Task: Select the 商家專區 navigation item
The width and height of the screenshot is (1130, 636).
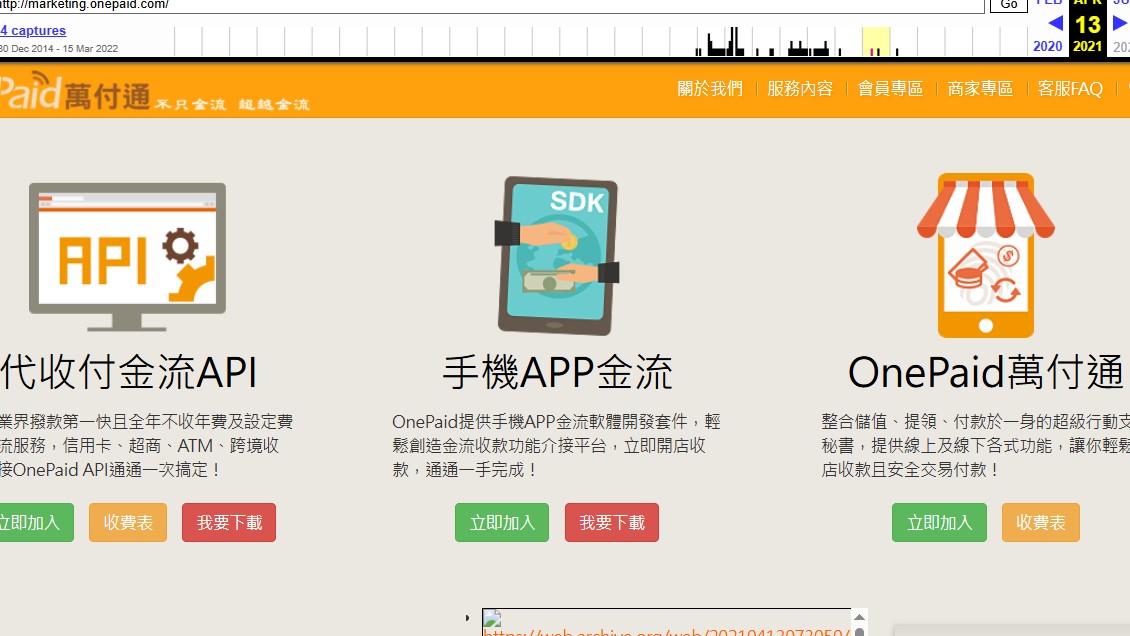Action: point(980,89)
